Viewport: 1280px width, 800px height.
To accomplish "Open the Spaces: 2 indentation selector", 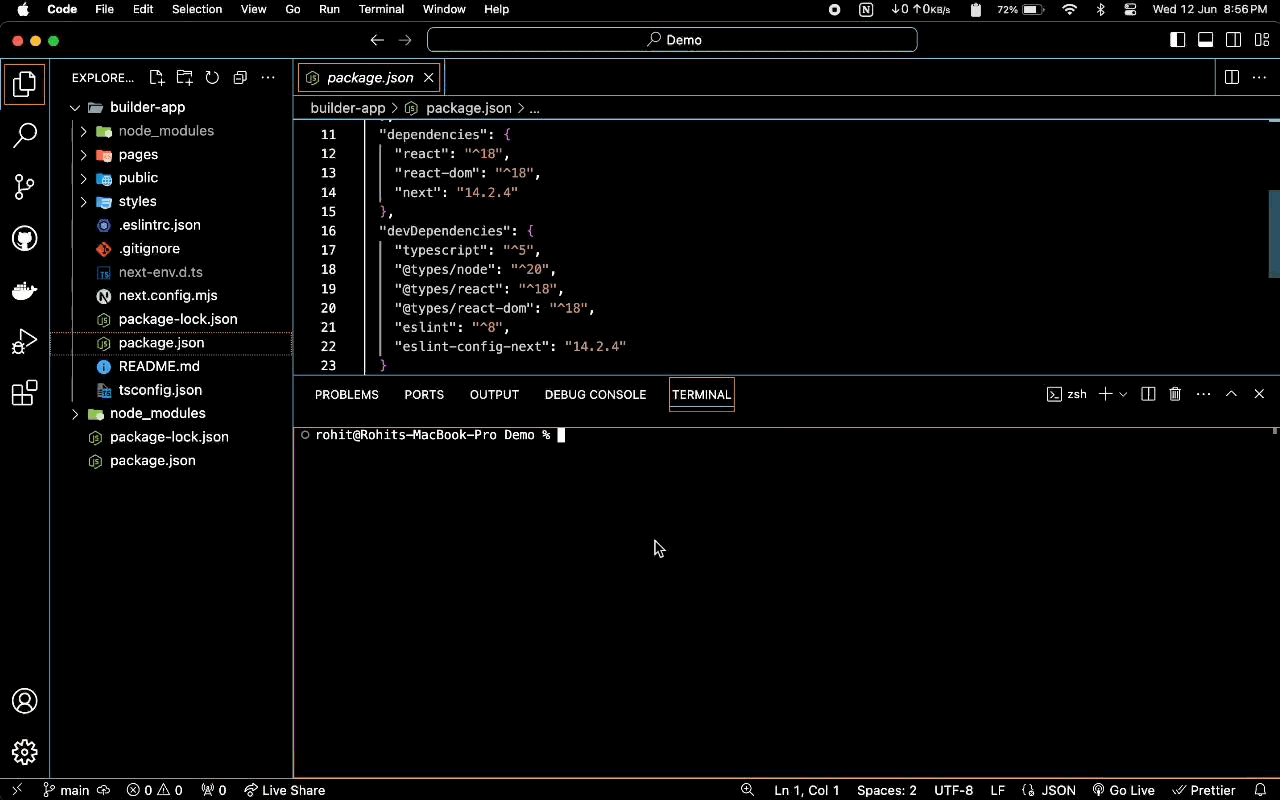I will click(x=886, y=790).
